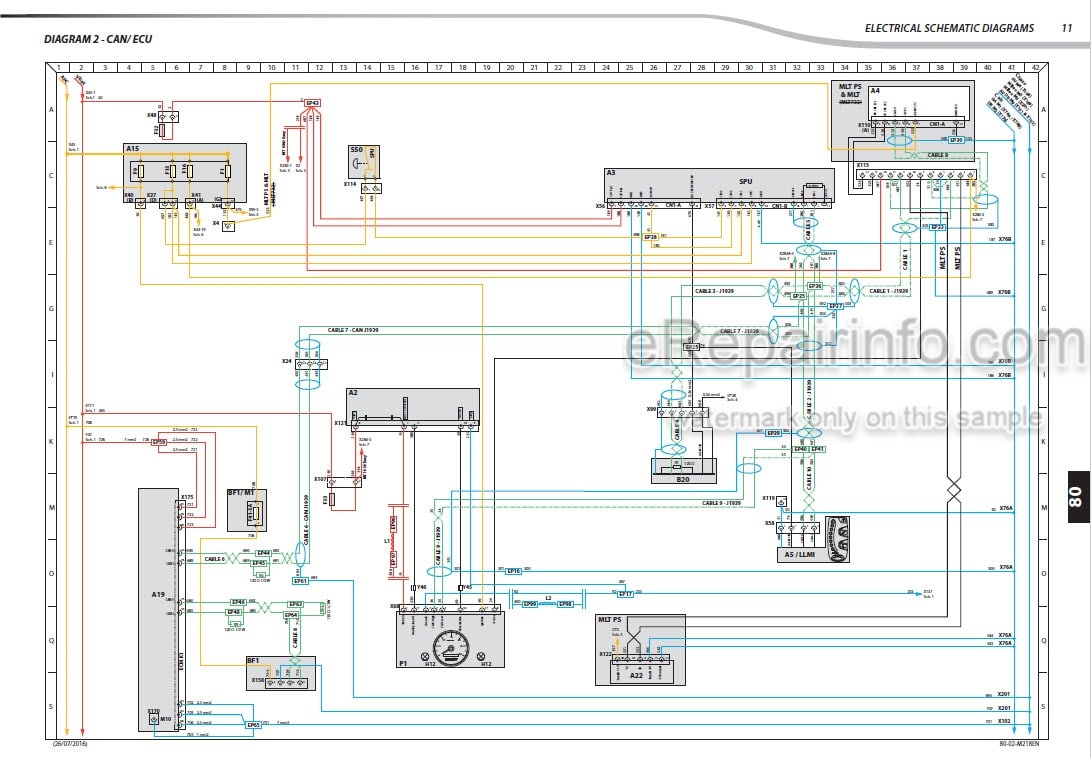This screenshot has width=1091, height=758.
Task: Click the EP42 splice label
Action: pos(312,103)
